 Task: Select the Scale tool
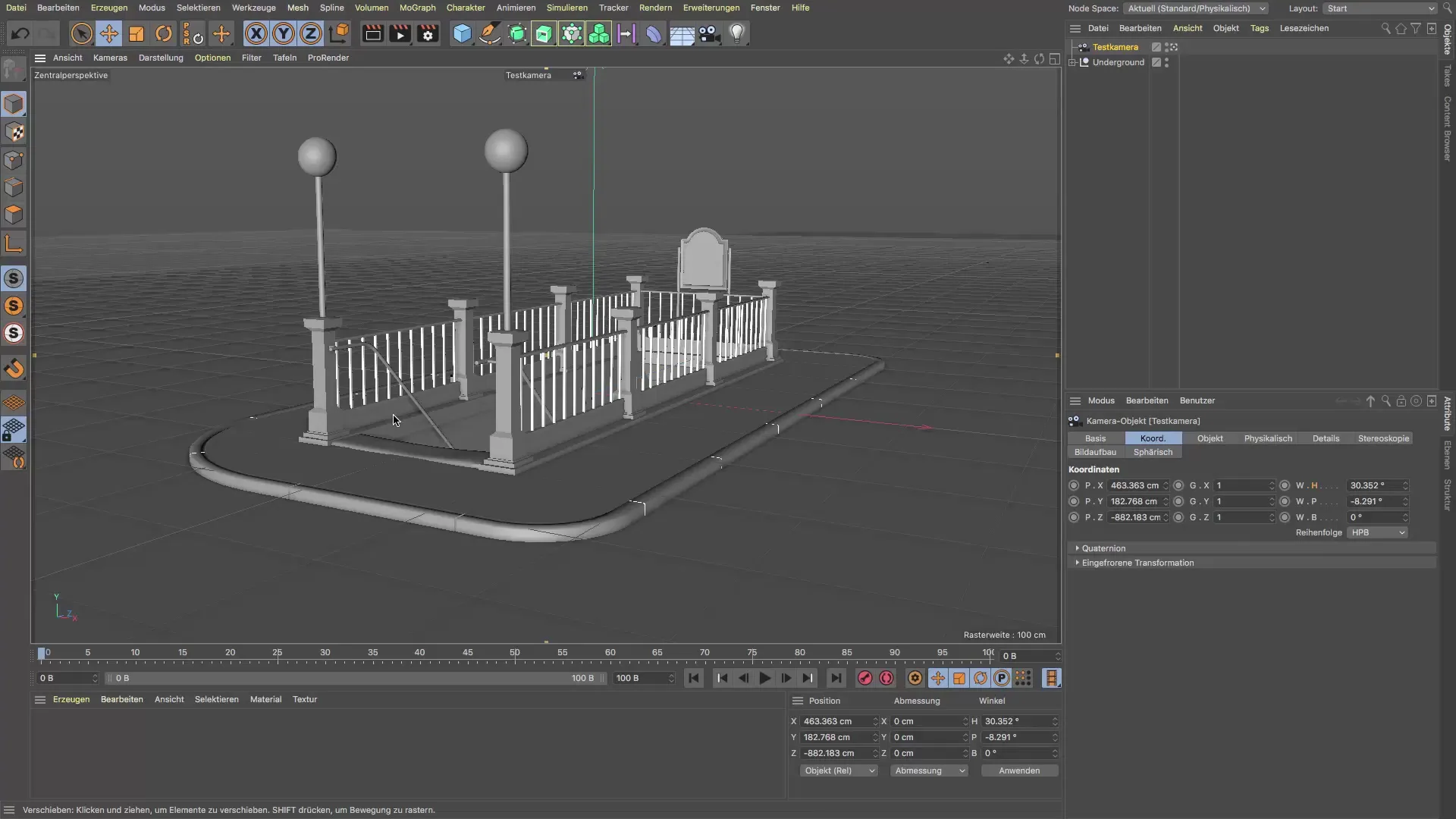(136, 33)
